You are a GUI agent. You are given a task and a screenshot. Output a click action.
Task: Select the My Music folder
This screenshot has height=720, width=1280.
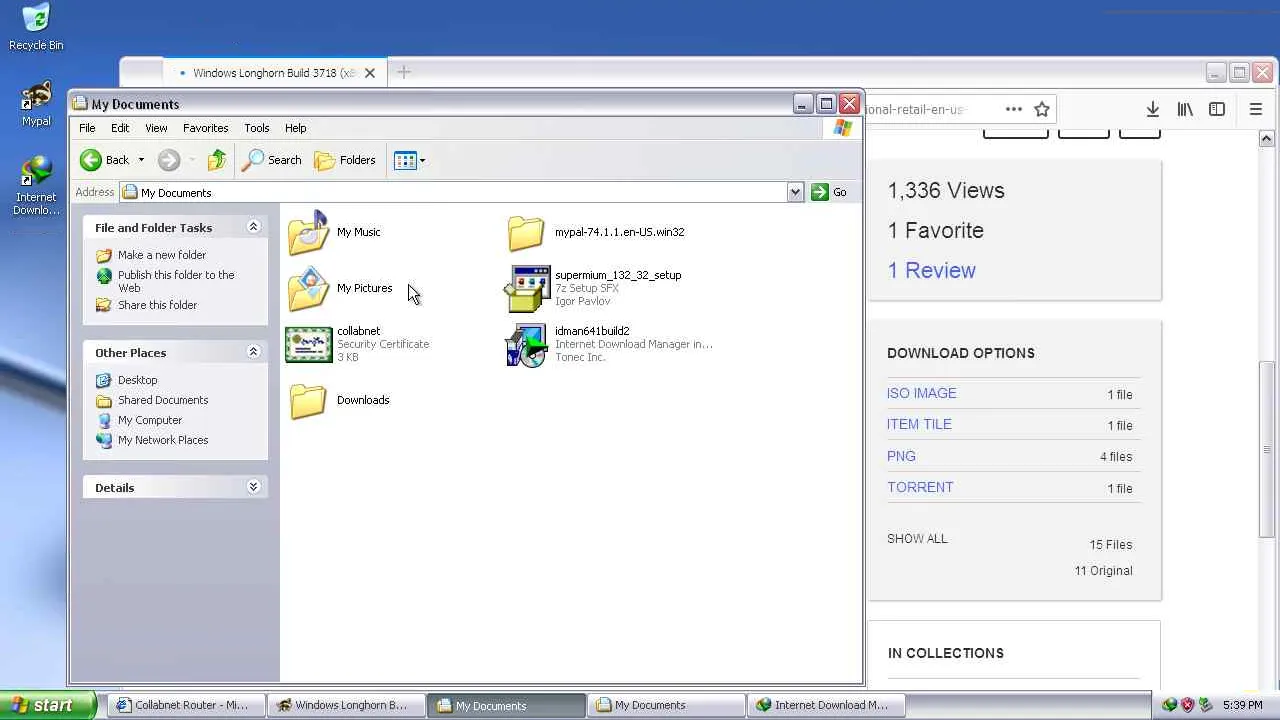click(334, 232)
